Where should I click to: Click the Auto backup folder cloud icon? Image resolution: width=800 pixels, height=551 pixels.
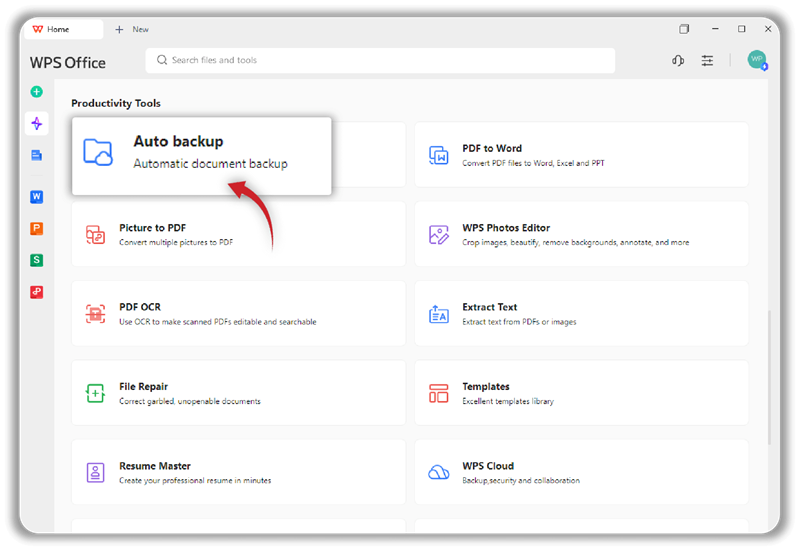(x=98, y=152)
